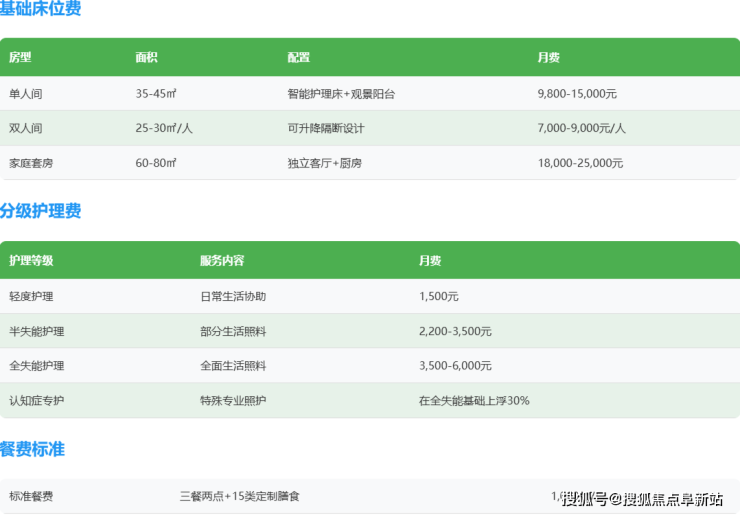Click the 服务内容 column header

[222, 261]
